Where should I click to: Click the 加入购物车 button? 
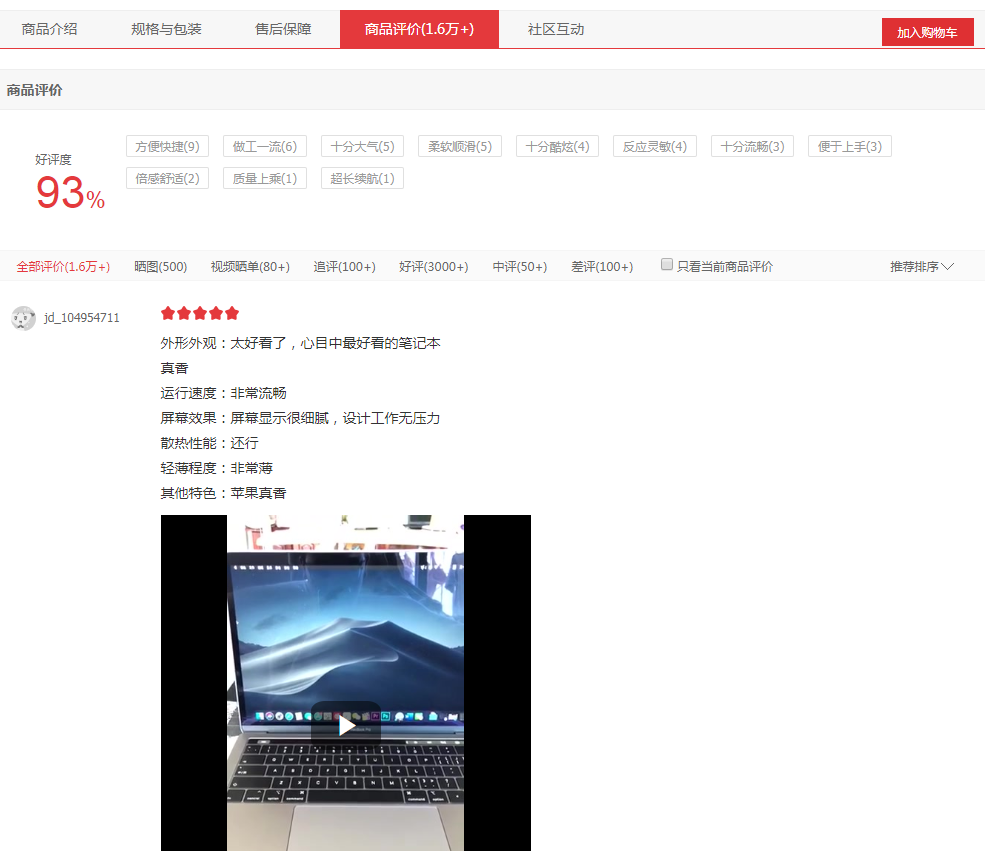click(927, 32)
